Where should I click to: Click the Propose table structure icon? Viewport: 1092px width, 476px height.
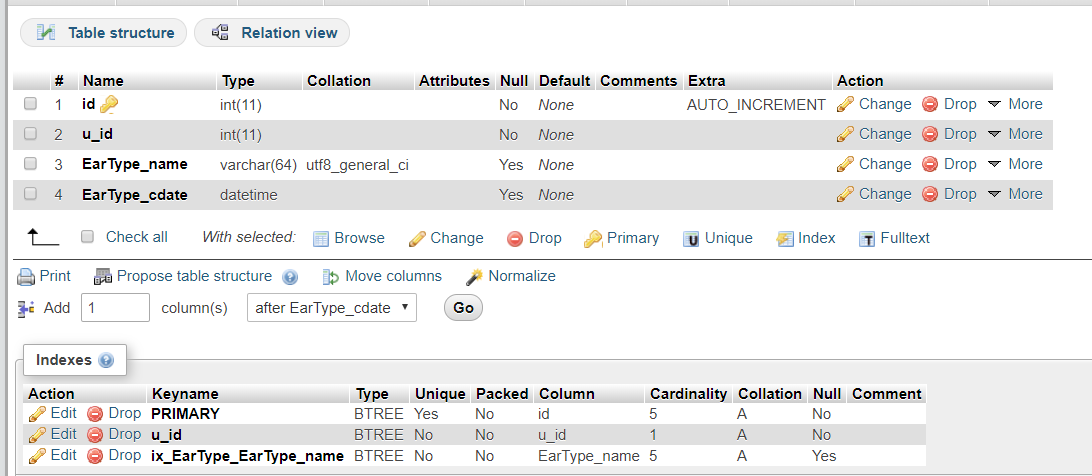coord(102,276)
